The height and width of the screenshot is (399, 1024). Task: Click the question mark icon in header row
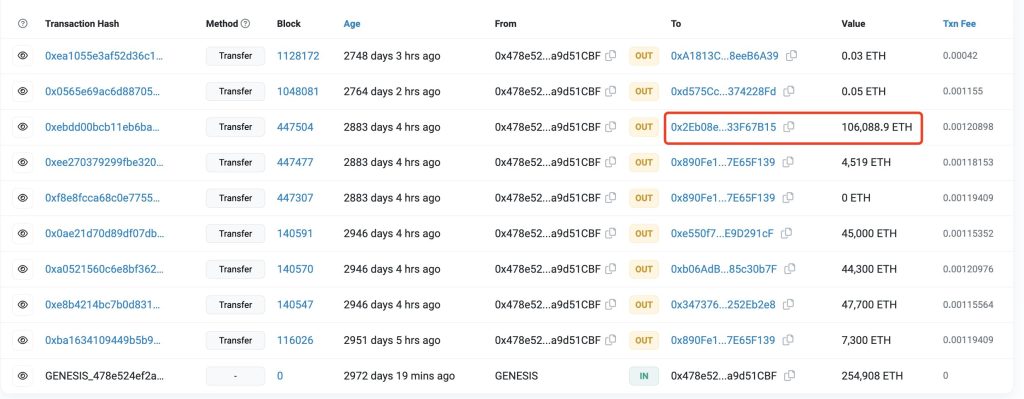click(x=23, y=24)
